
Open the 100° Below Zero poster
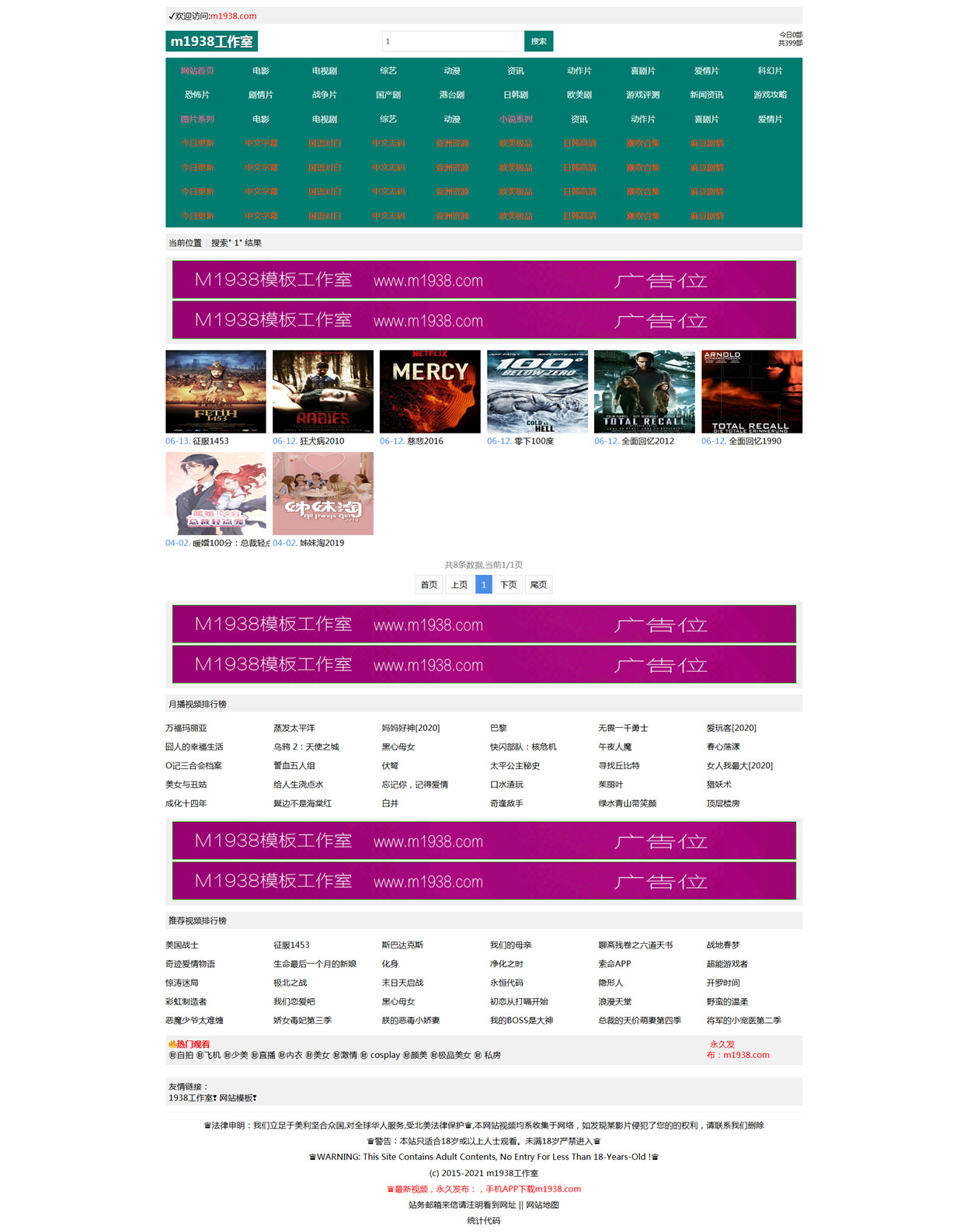pos(537,392)
